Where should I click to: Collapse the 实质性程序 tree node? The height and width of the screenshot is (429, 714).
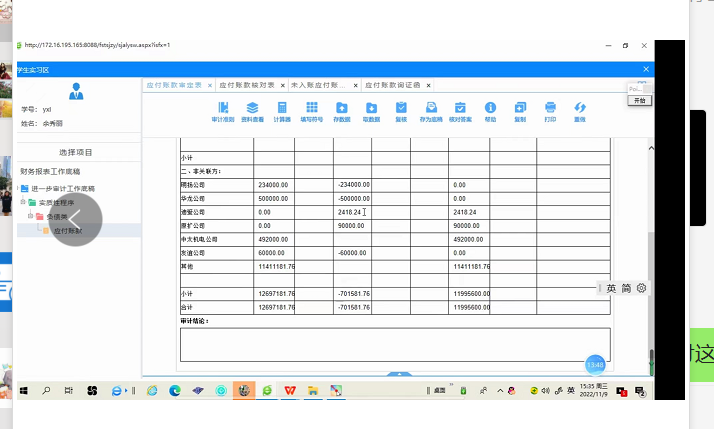point(23,202)
